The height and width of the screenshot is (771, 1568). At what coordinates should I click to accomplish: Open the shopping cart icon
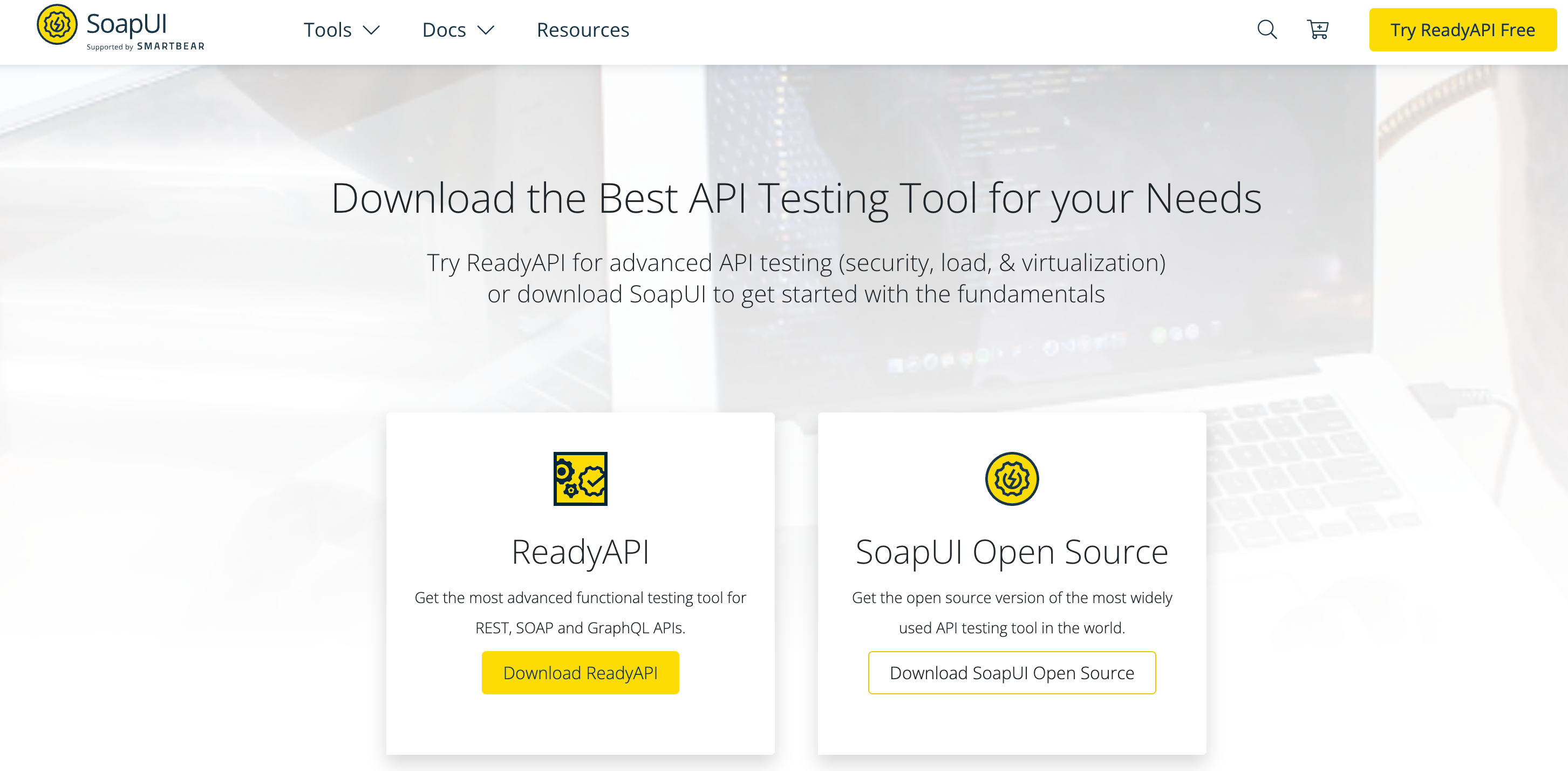(1317, 29)
